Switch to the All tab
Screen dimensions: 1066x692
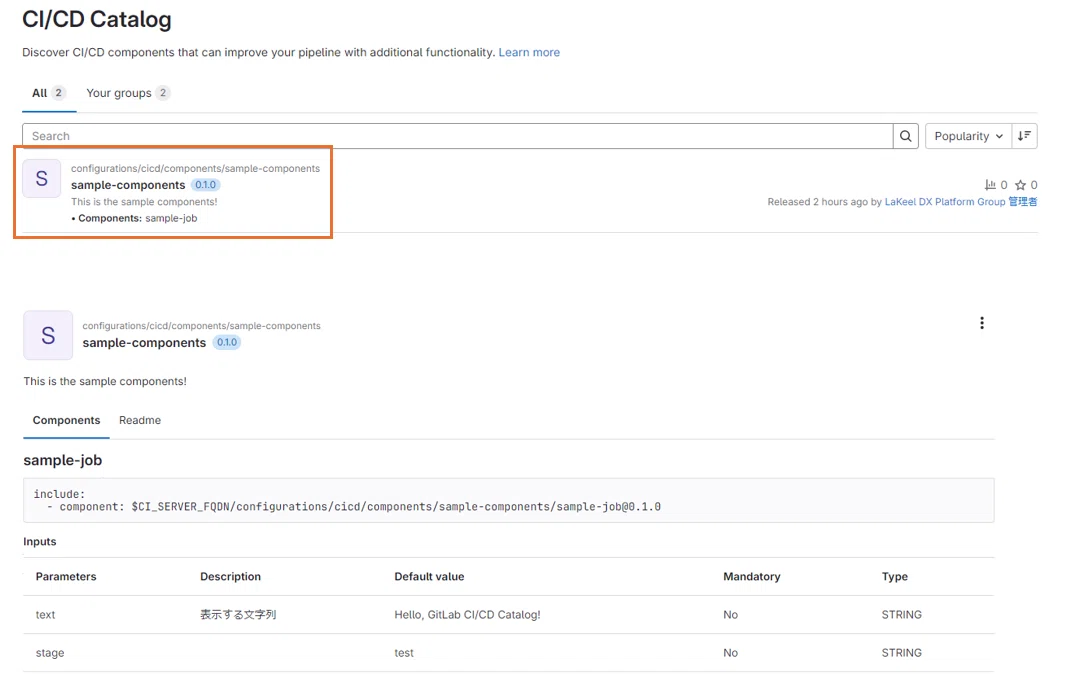tap(49, 93)
